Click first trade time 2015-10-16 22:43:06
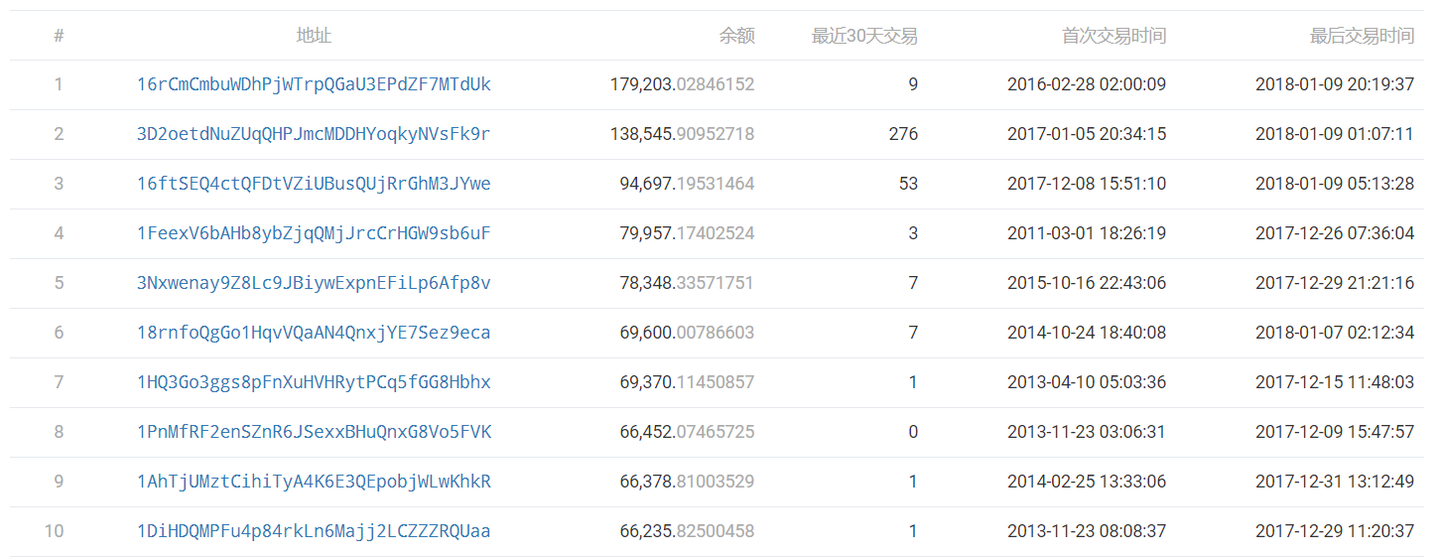1440x558 pixels. [1086, 283]
